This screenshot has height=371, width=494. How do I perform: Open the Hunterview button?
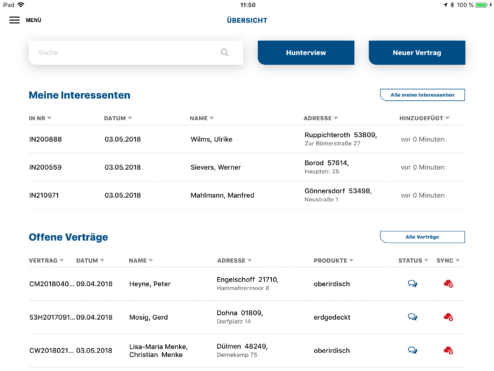point(306,53)
